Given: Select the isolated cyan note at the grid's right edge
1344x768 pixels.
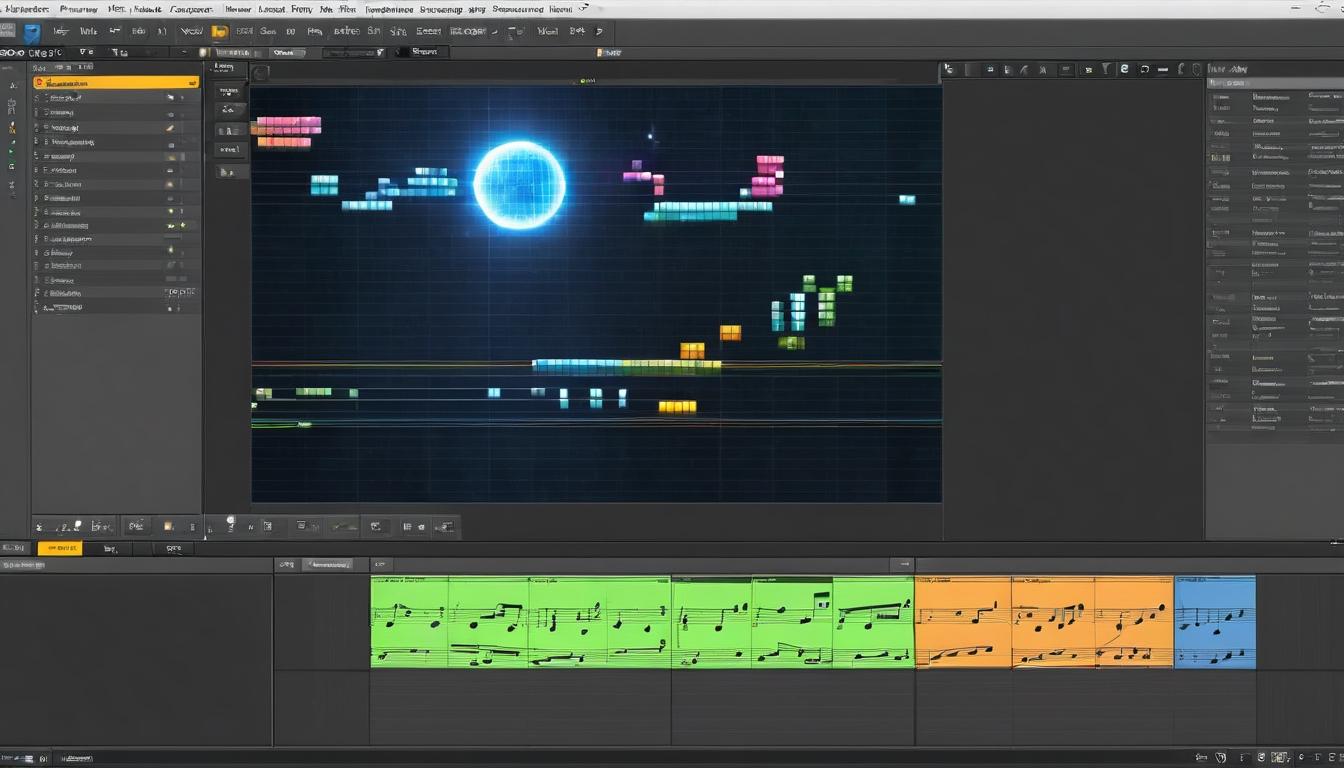Looking at the screenshot, I should pos(907,199).
